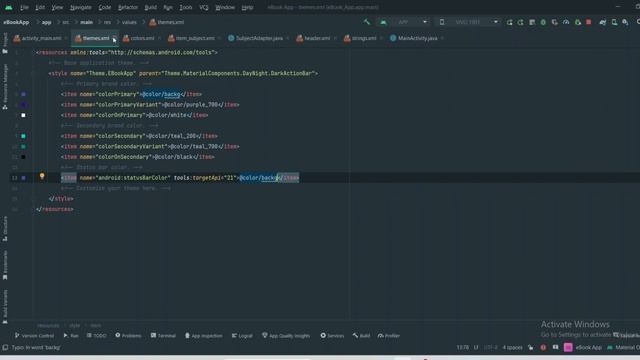
Task: Click the SDK Manager icon
Action: (x=625, y=22)
